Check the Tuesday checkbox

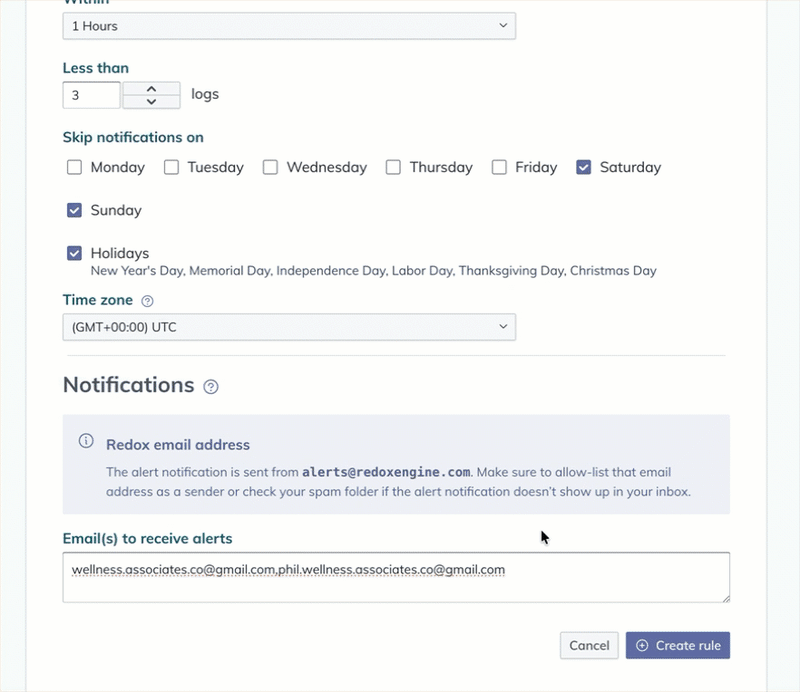click(171, 167)
